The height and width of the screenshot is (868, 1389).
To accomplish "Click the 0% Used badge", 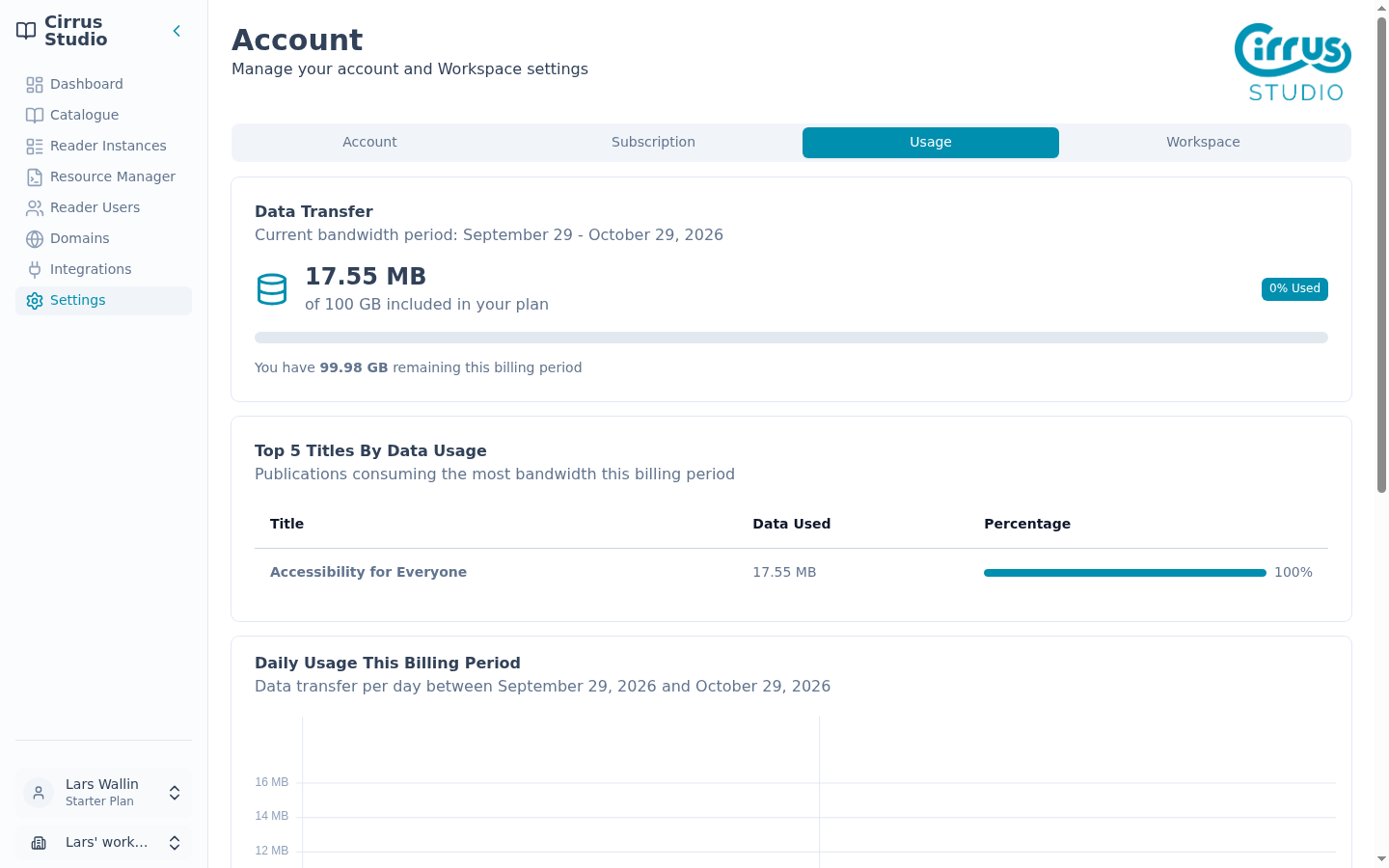I will pos(1294,289).
